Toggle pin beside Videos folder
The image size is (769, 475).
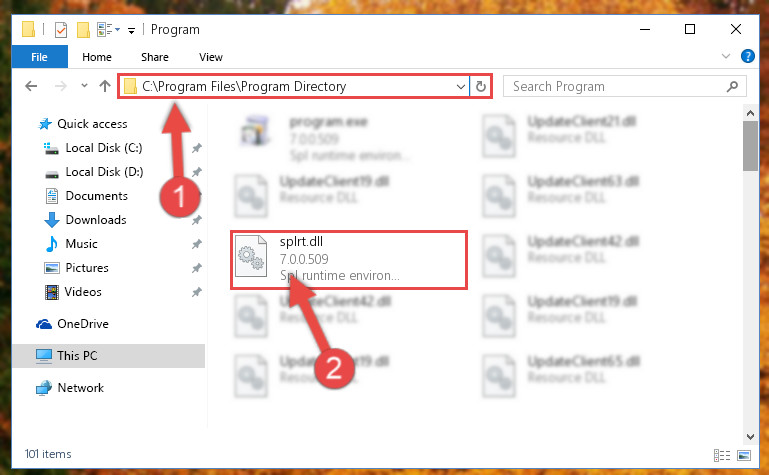pos(196,292)
